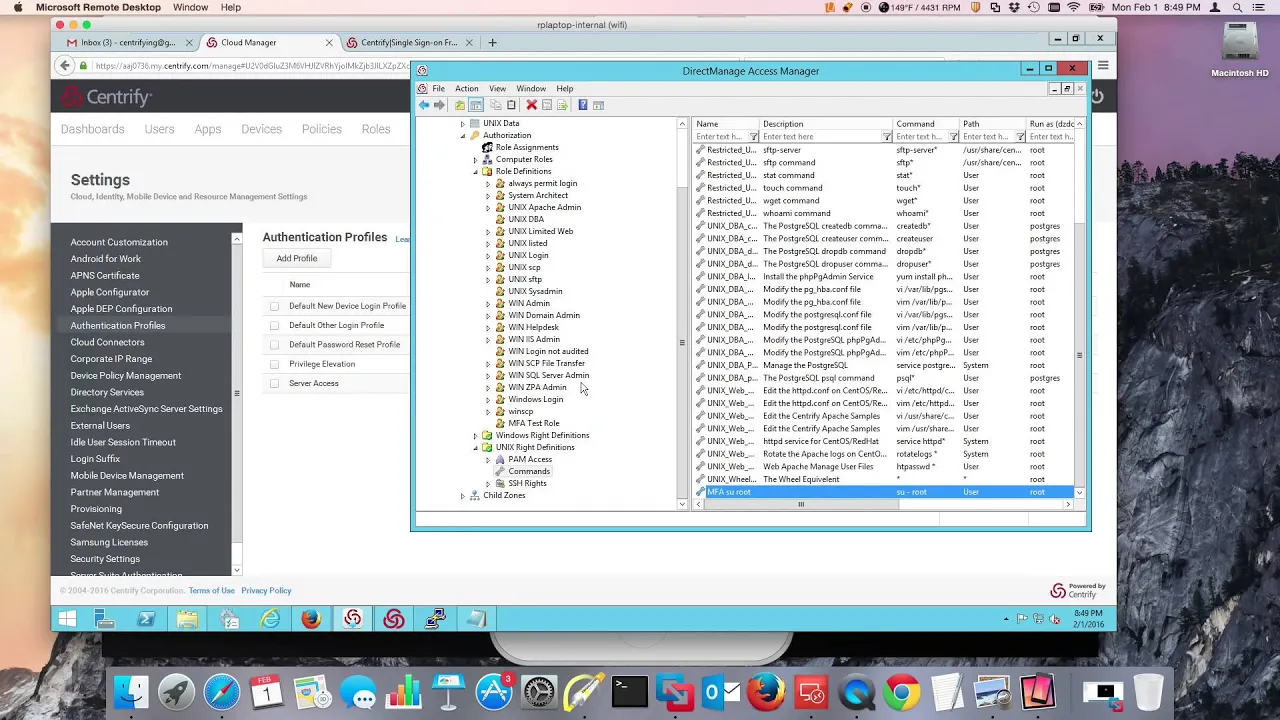Open System Preferences in the Dock
Viewport: 1280px width, 720px height.
click(539, 692)
